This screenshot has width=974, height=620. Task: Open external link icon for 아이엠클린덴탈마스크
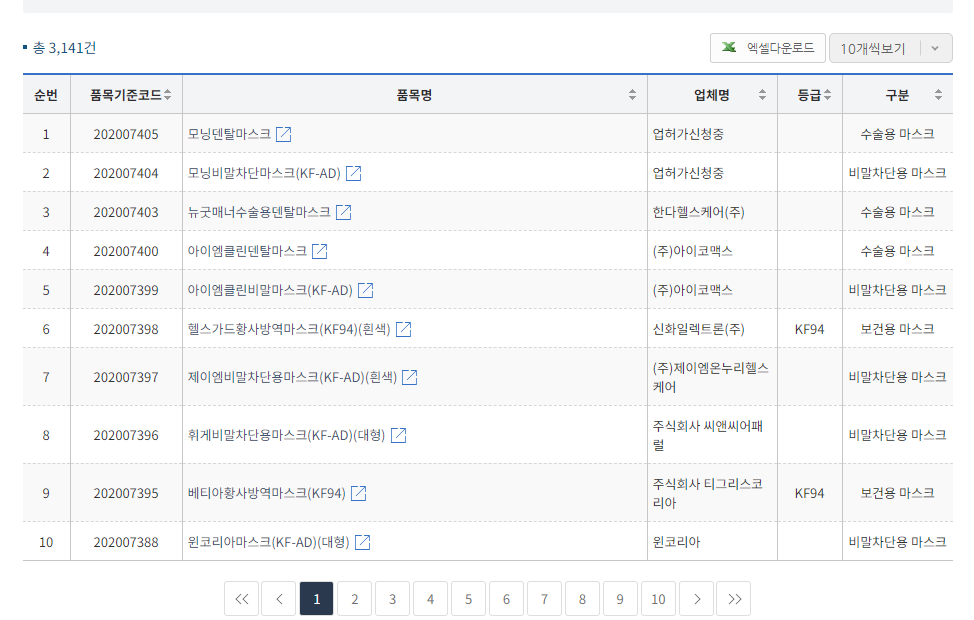(319, 252)
